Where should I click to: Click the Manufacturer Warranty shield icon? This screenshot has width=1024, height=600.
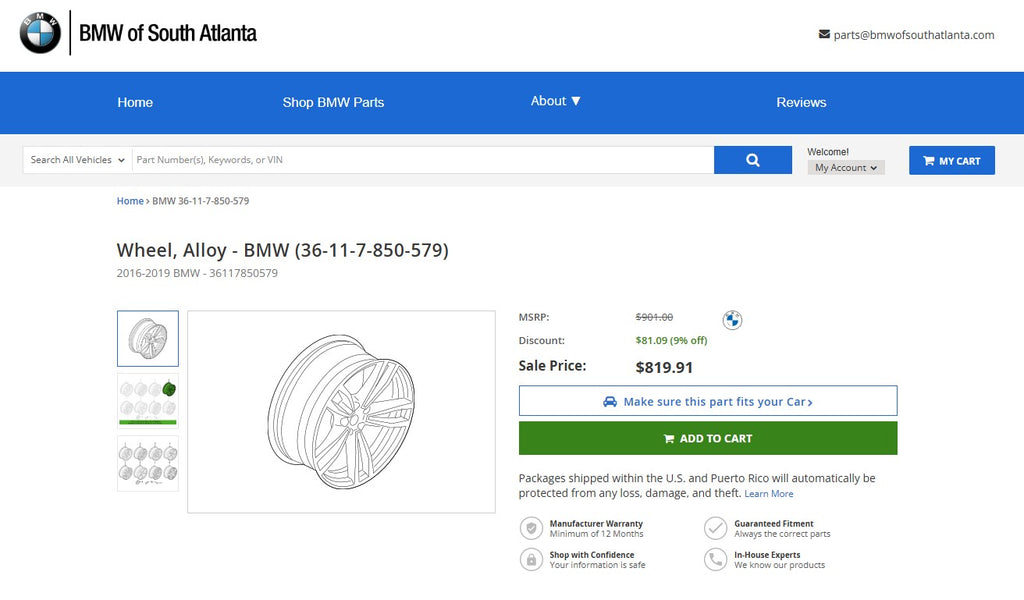coord(531,528)
